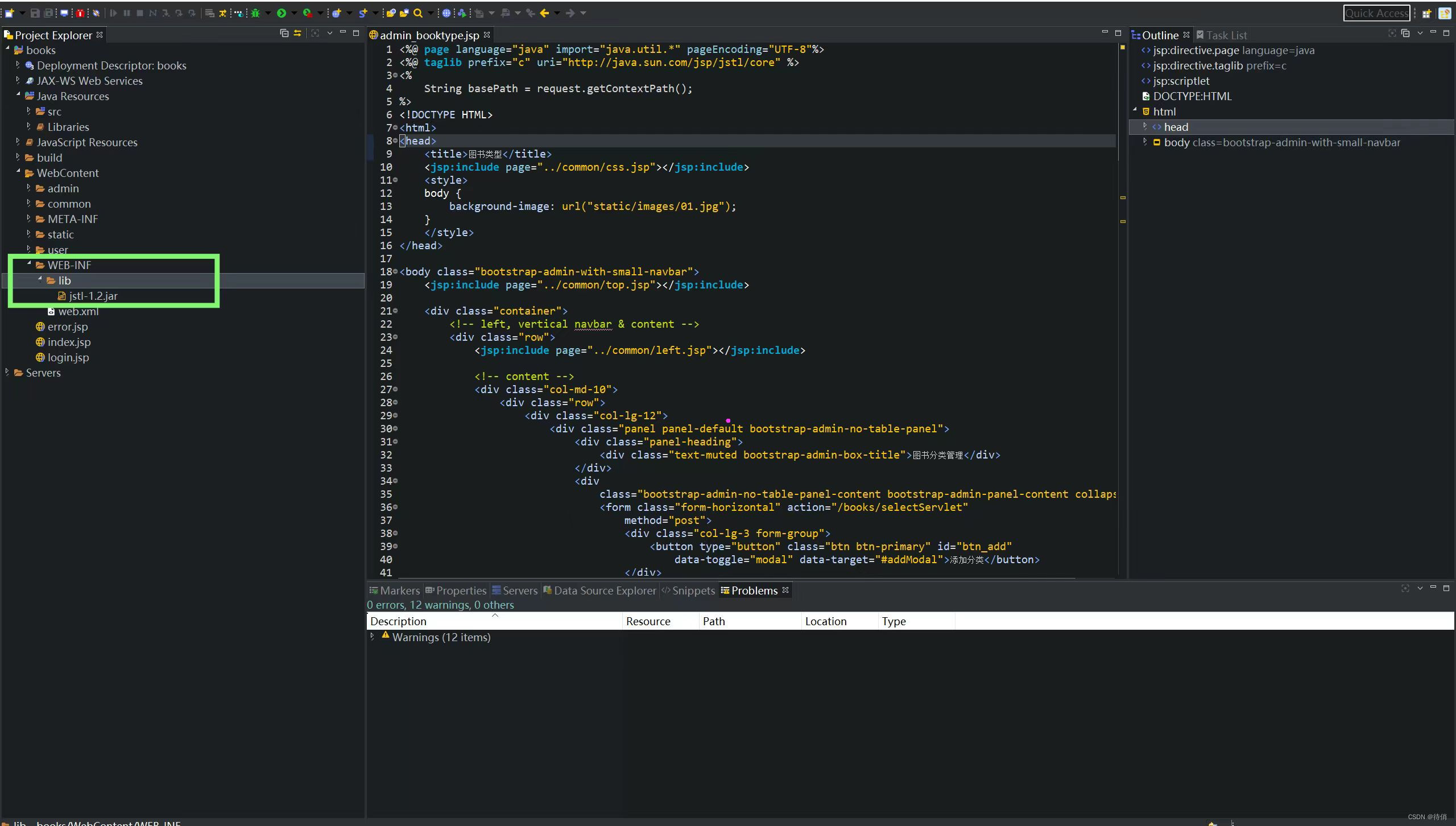Click the green Debug bug icon
1456x826 pixels.
coord(255,13)
